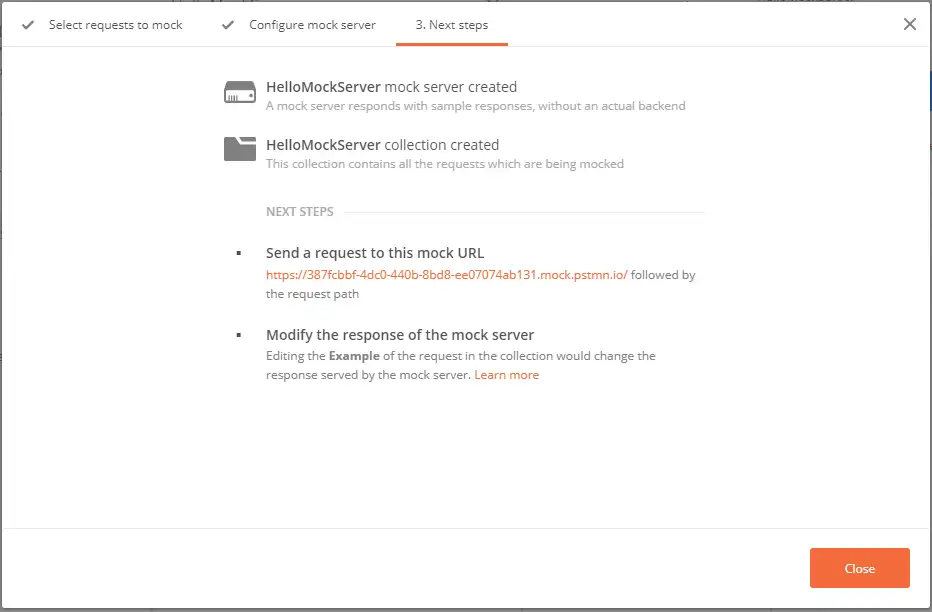Click the mock server drive icon
Image resolution: width=932 pixels, height=612 pixels.
[240, 94]
